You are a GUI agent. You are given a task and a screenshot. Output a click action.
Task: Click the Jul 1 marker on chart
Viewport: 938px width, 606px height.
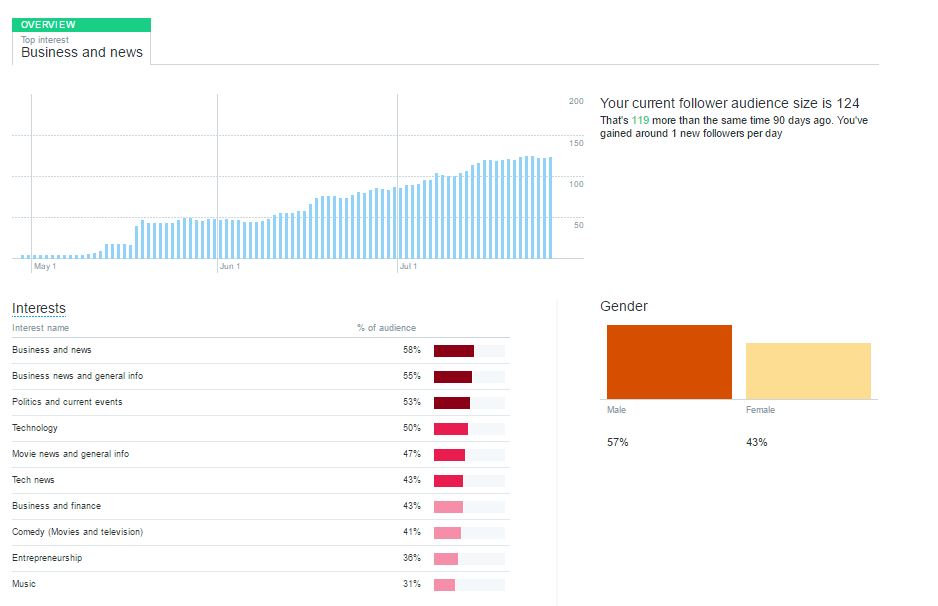click(x=408, y=266)
